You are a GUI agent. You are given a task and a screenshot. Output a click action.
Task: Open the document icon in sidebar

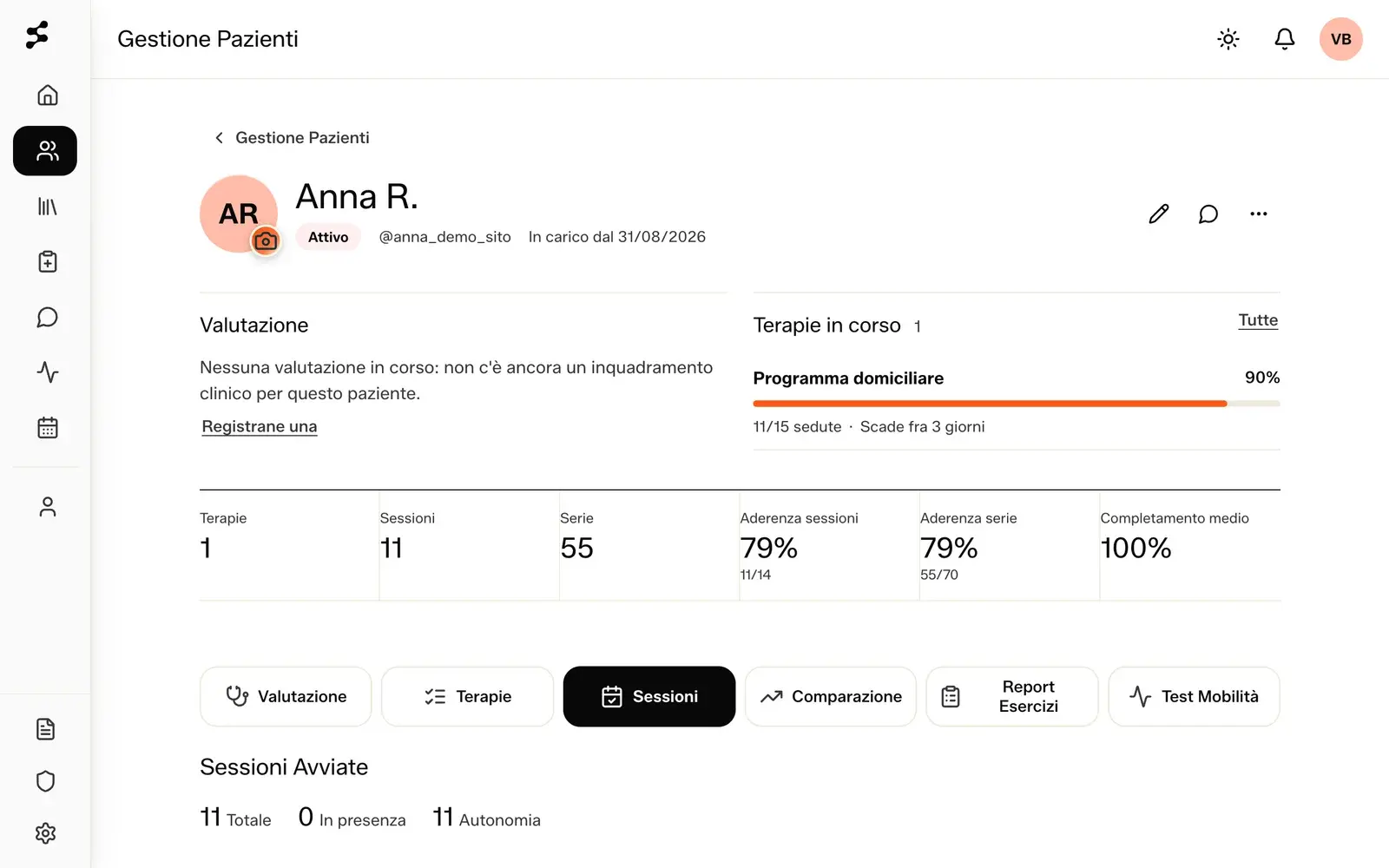[x=45, y=729]
